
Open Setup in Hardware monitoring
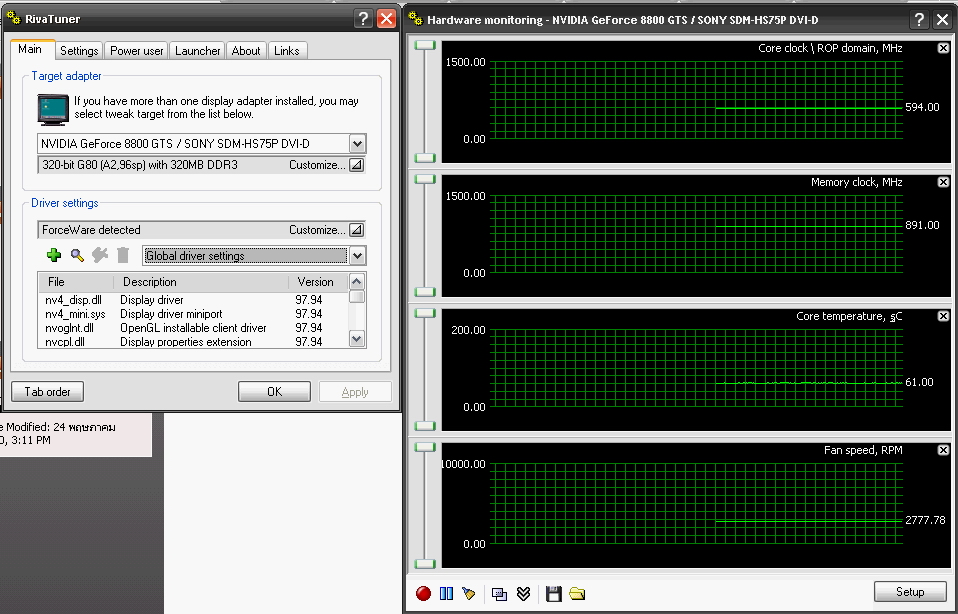coord(910,591)
